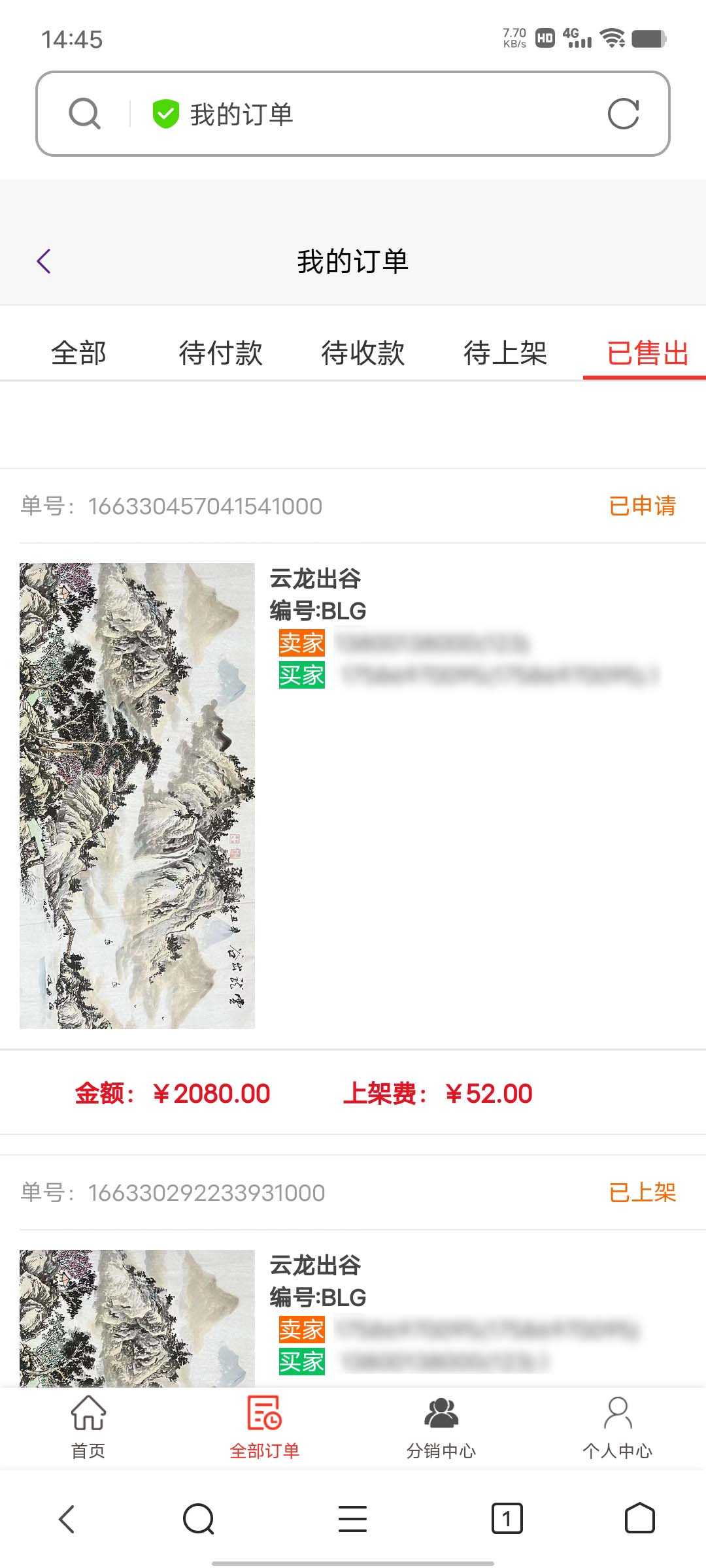
Task: Tap browser back arrow at bottom
Action: pyautogui.click(x=67, y=1518)
